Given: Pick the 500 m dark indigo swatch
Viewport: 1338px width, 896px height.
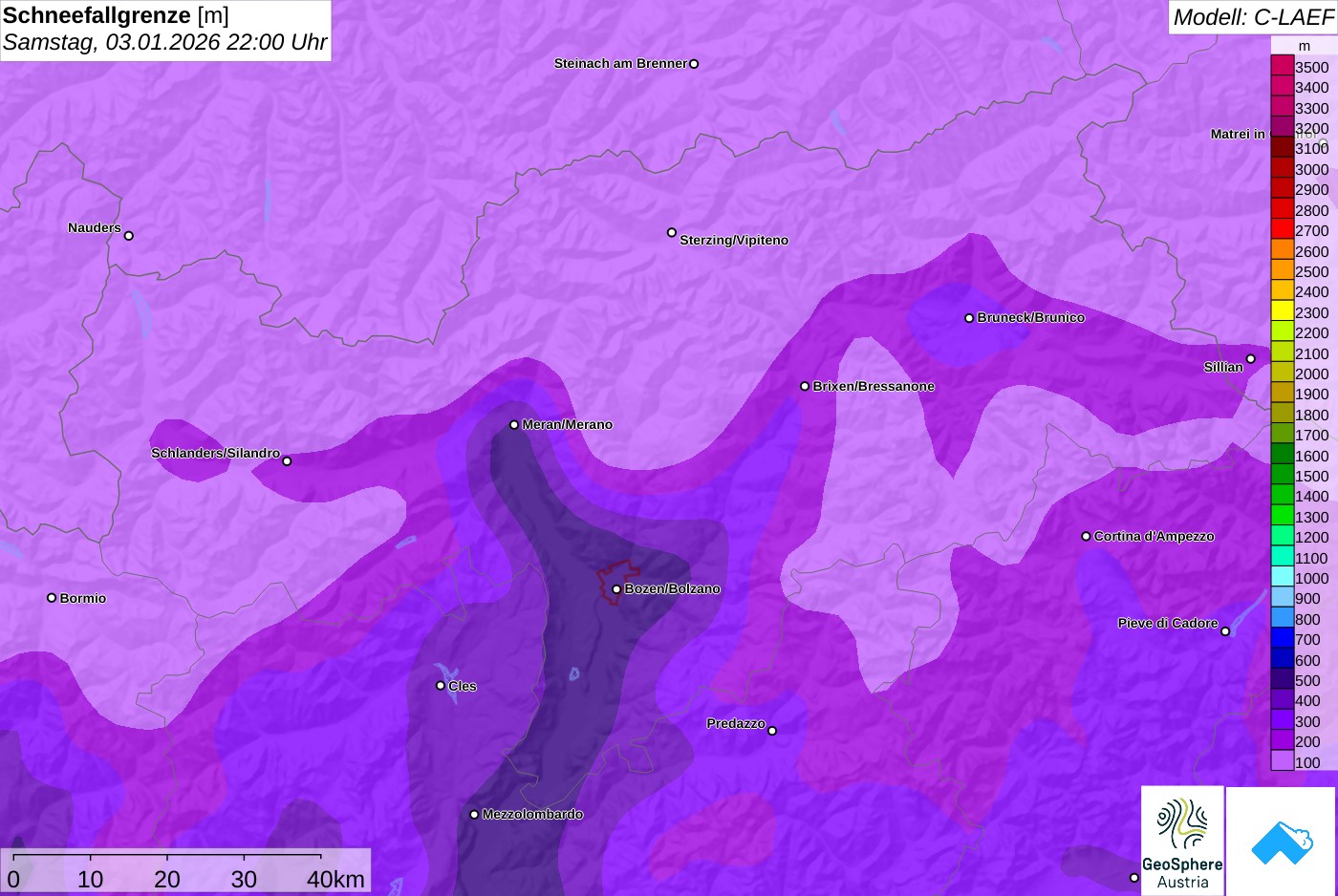Looking at the screenshot, I should click(x=1282, y=679).
